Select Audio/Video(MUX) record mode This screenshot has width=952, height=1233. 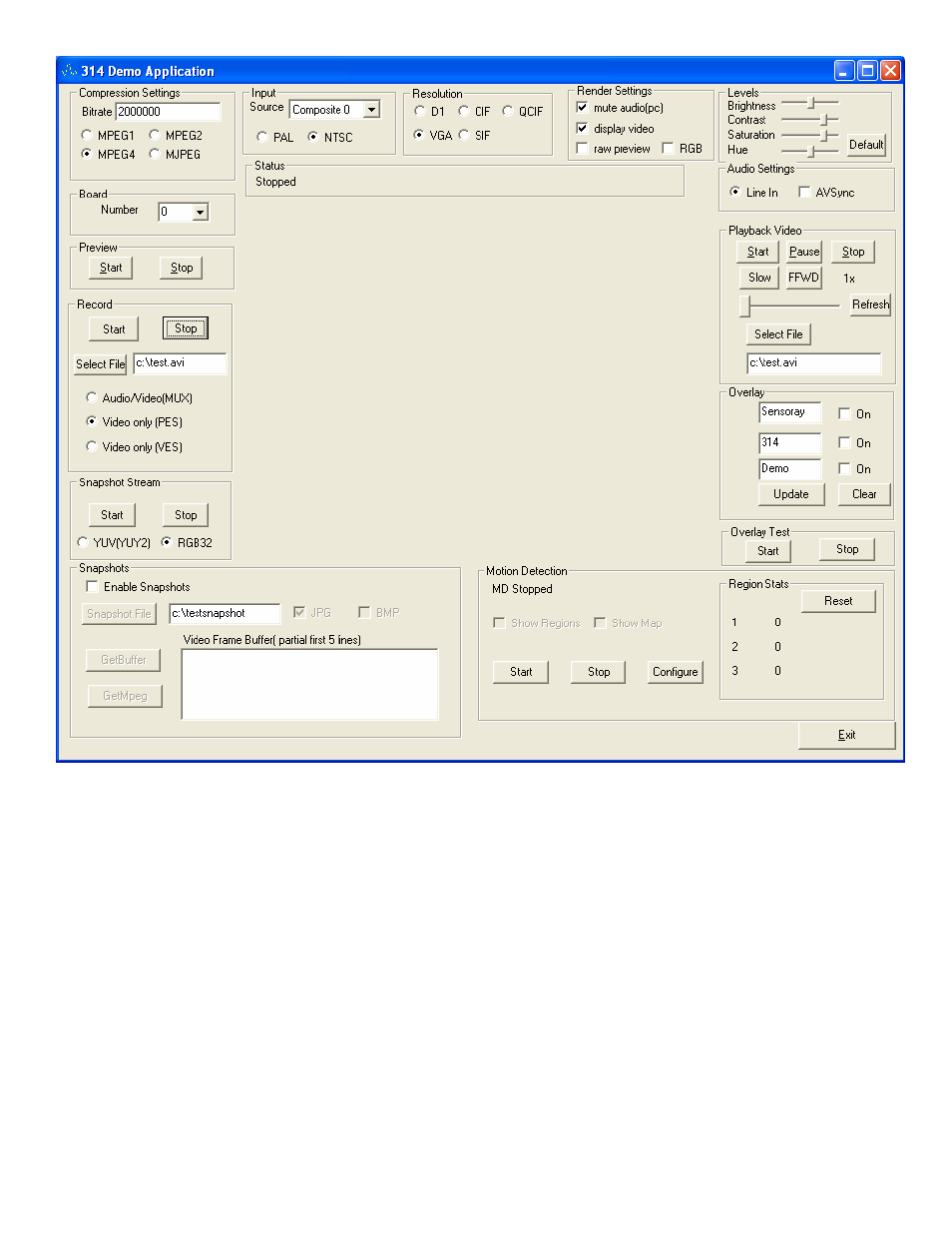(x=92, y=397)
